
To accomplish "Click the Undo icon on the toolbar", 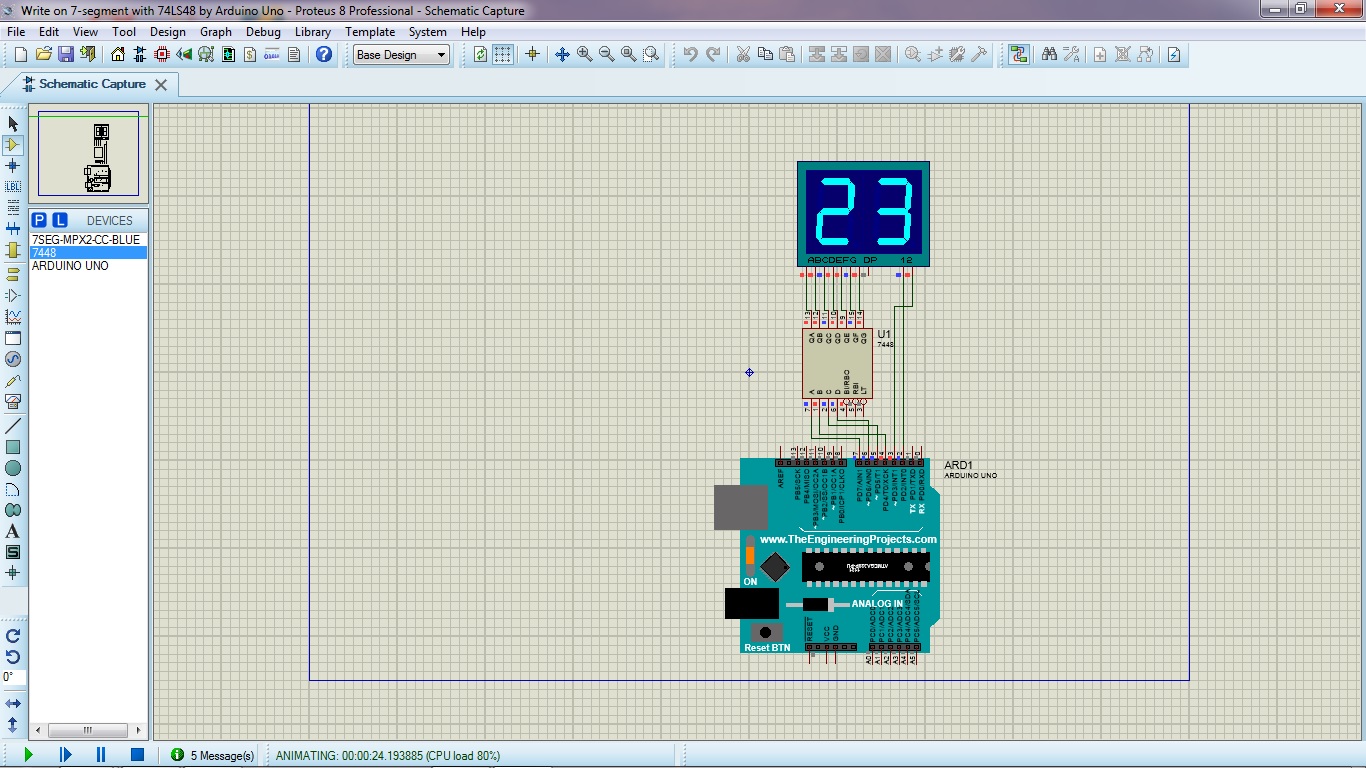I will pyautogui.click(x=692, y=54).
